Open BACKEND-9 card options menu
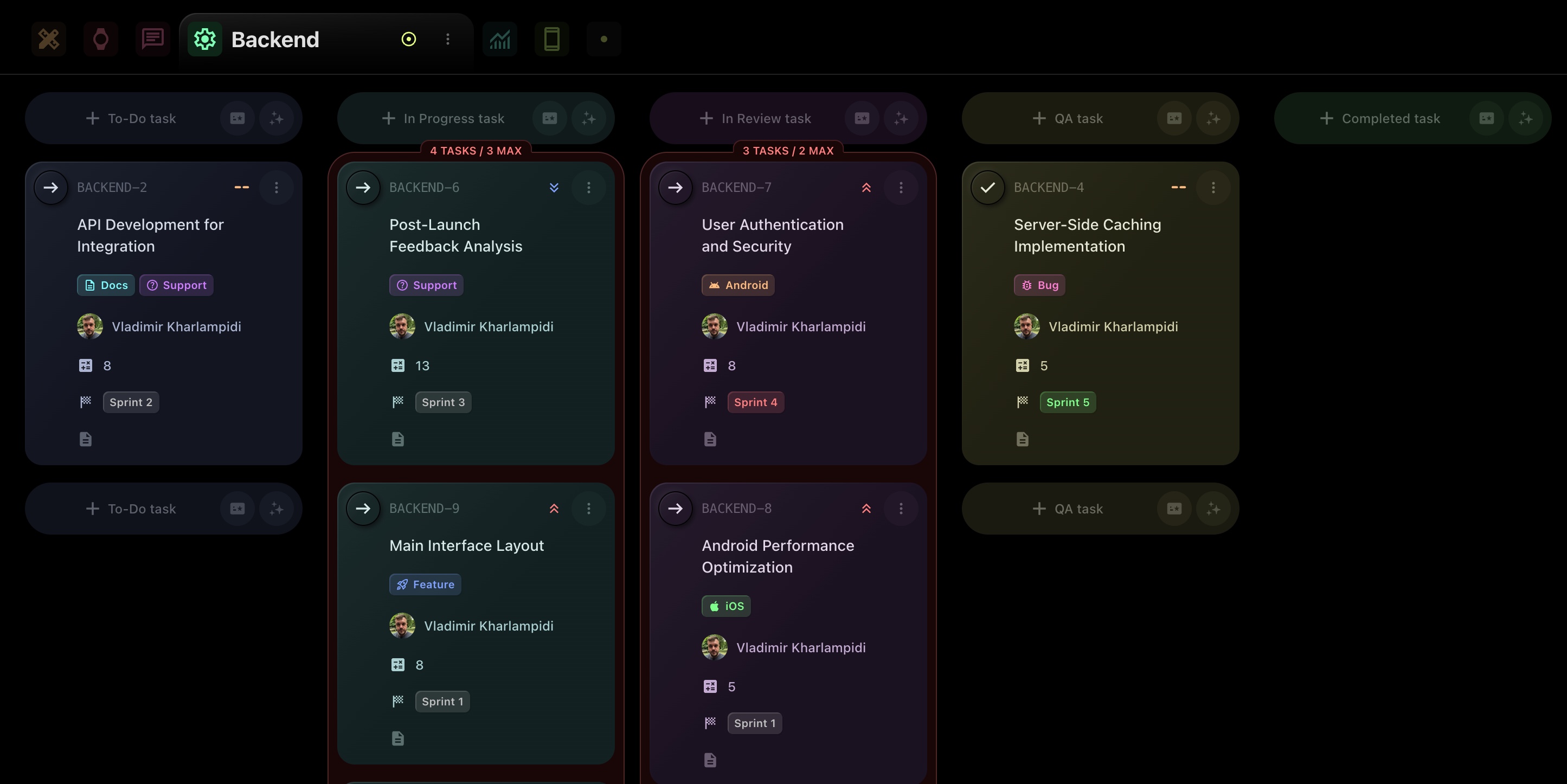Screen dimensions: 1567x784 click(588, 509)
